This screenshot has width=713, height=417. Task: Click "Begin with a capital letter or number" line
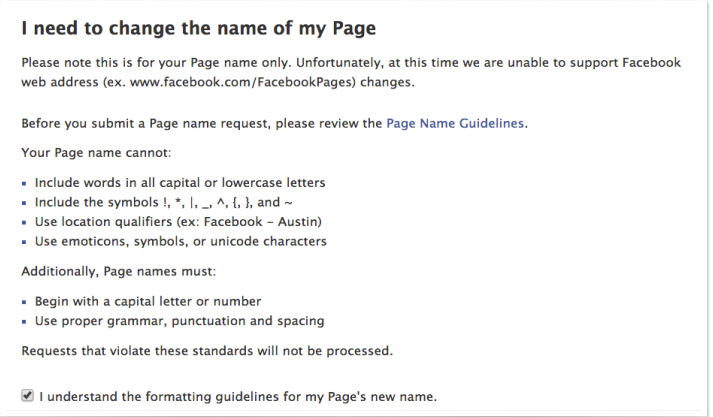tap(148, 301)
